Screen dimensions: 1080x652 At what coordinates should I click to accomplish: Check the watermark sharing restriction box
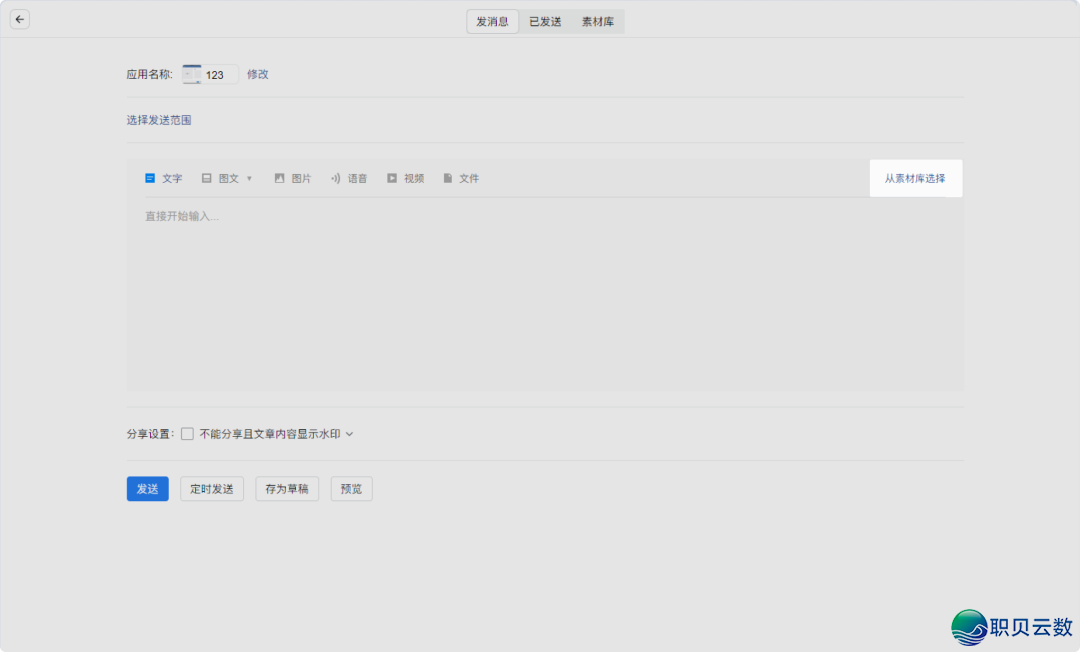[x=187, y=433]
